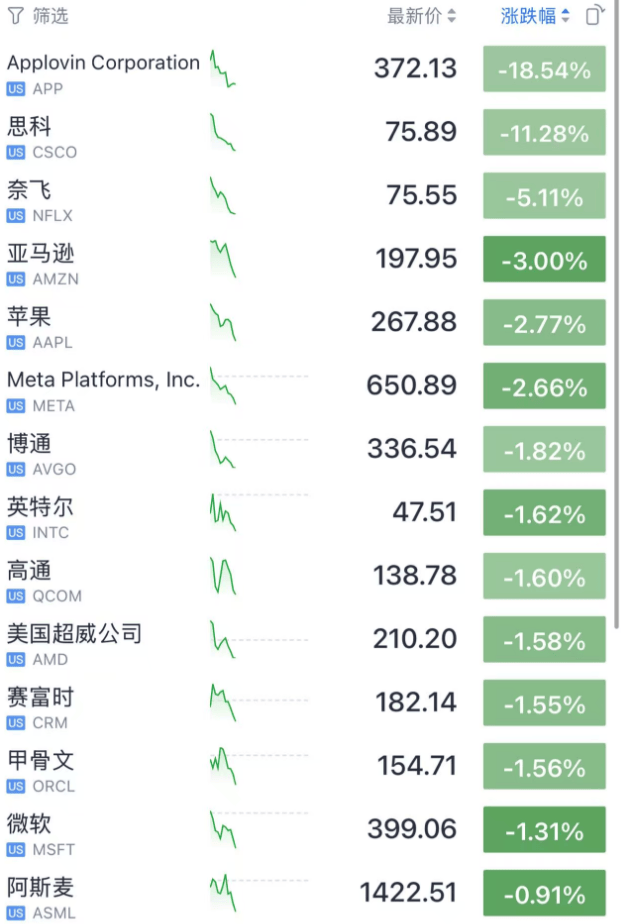The height and width of the screenshot is (924, 621).
Task: Select the 涨跌幅 column header
Action: (527, 16)
